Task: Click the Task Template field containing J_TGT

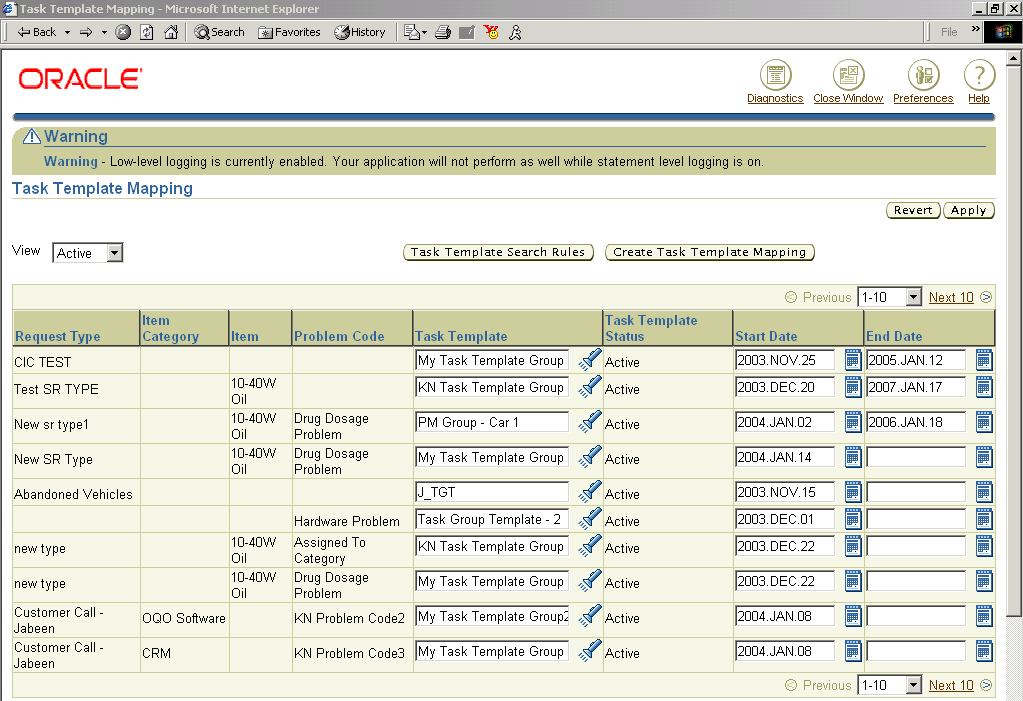Action: pos(492,492)
